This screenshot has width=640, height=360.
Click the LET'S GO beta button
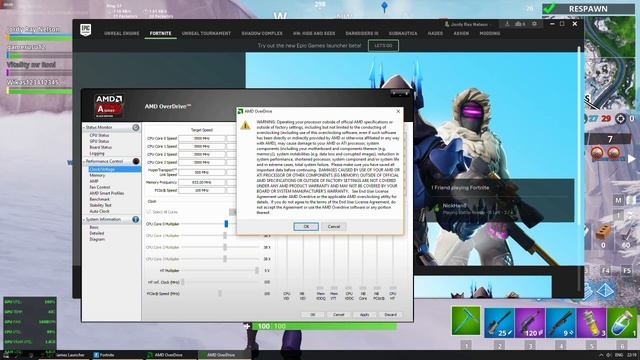point(383,46)
